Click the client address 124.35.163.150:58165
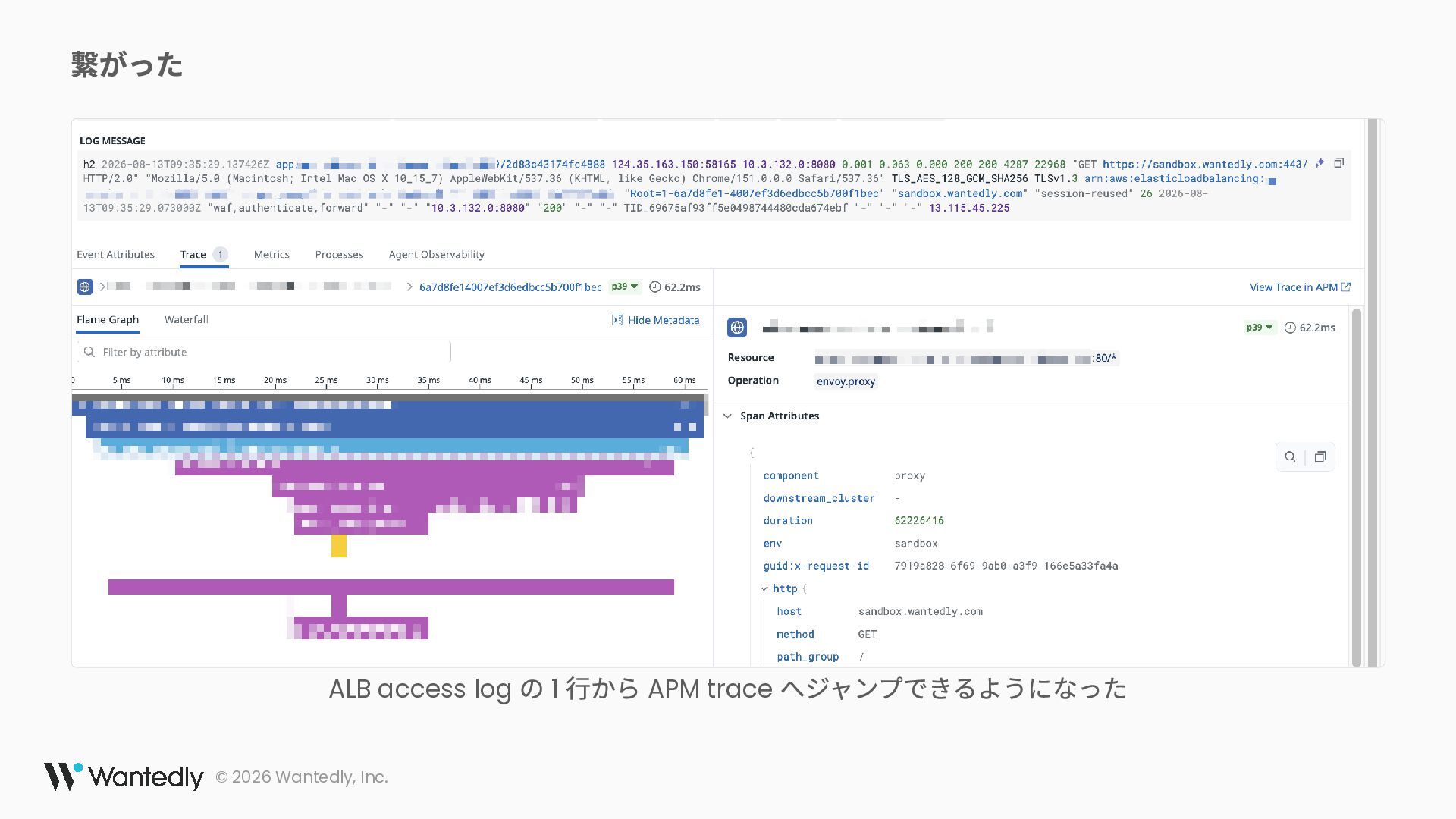 pyautogui.click(x=673, y=164)
